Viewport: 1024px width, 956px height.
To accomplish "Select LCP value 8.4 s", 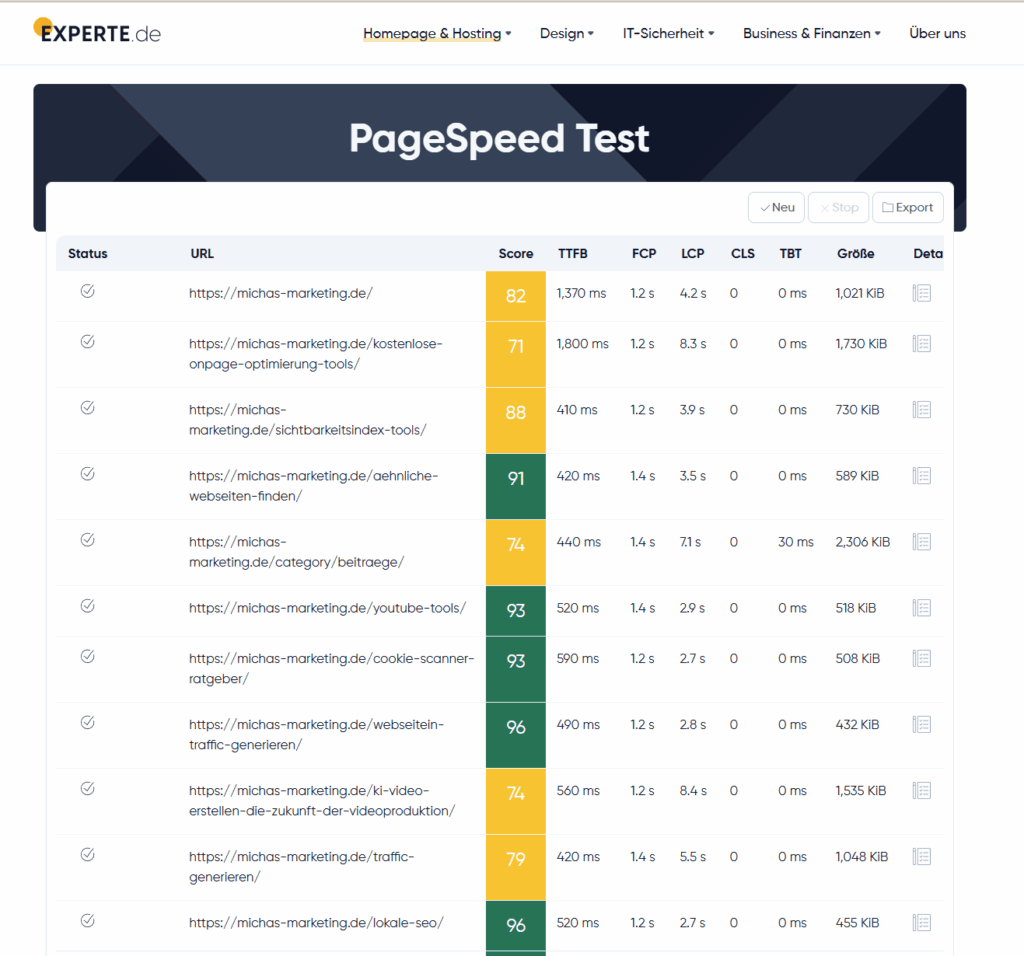I will click(693, 791).
